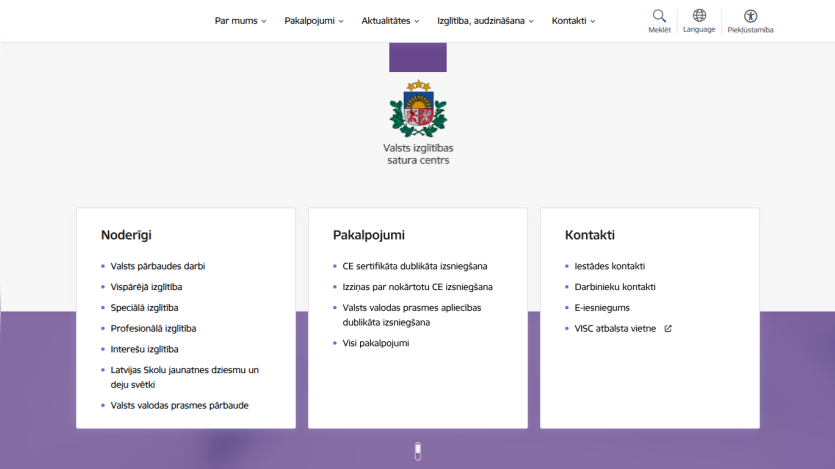835x469 pixels.
Task: Open the Par mums navigation item
Action: point(236,21)
